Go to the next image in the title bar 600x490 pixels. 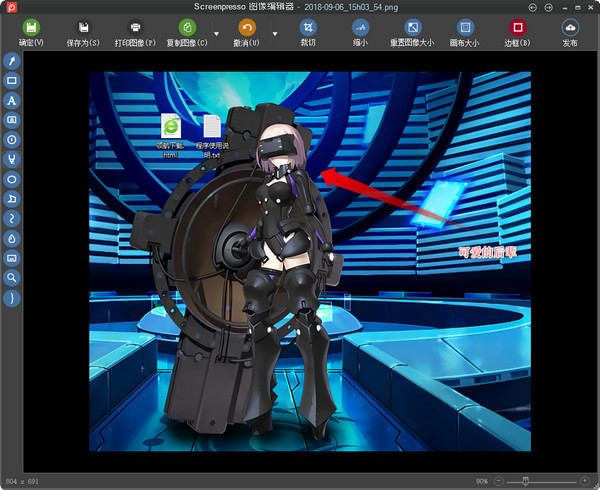[x=549, y=7]
